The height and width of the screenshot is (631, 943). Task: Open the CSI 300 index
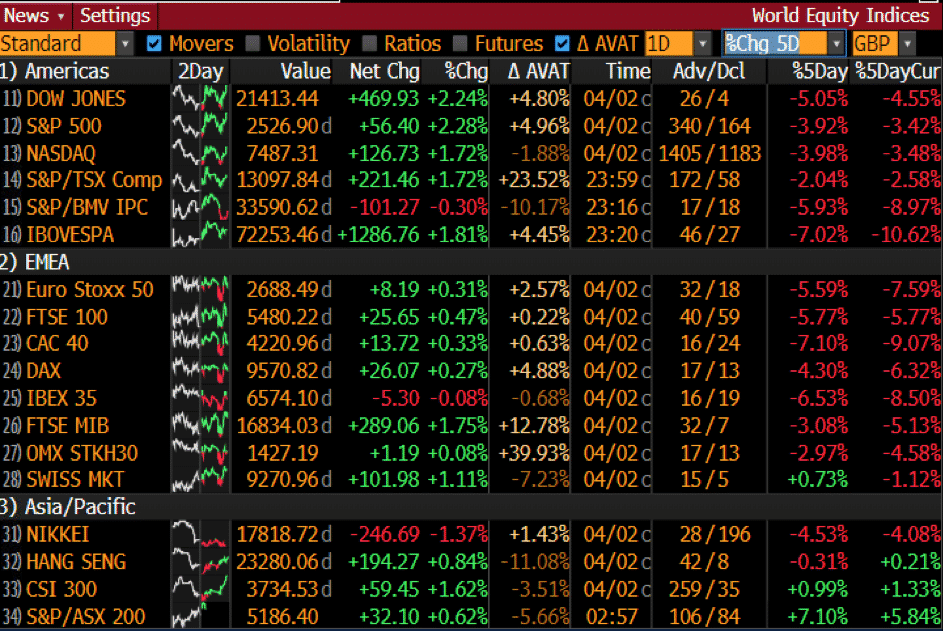61,589
